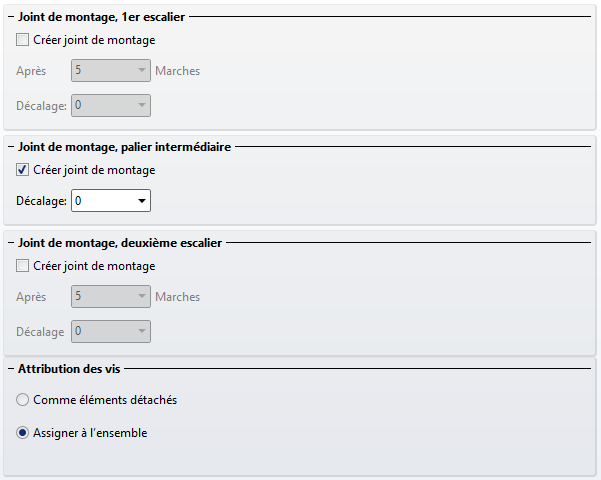
Task: Open the palier intermédiaire Décalage dropdown arrow
Action: 141,201
